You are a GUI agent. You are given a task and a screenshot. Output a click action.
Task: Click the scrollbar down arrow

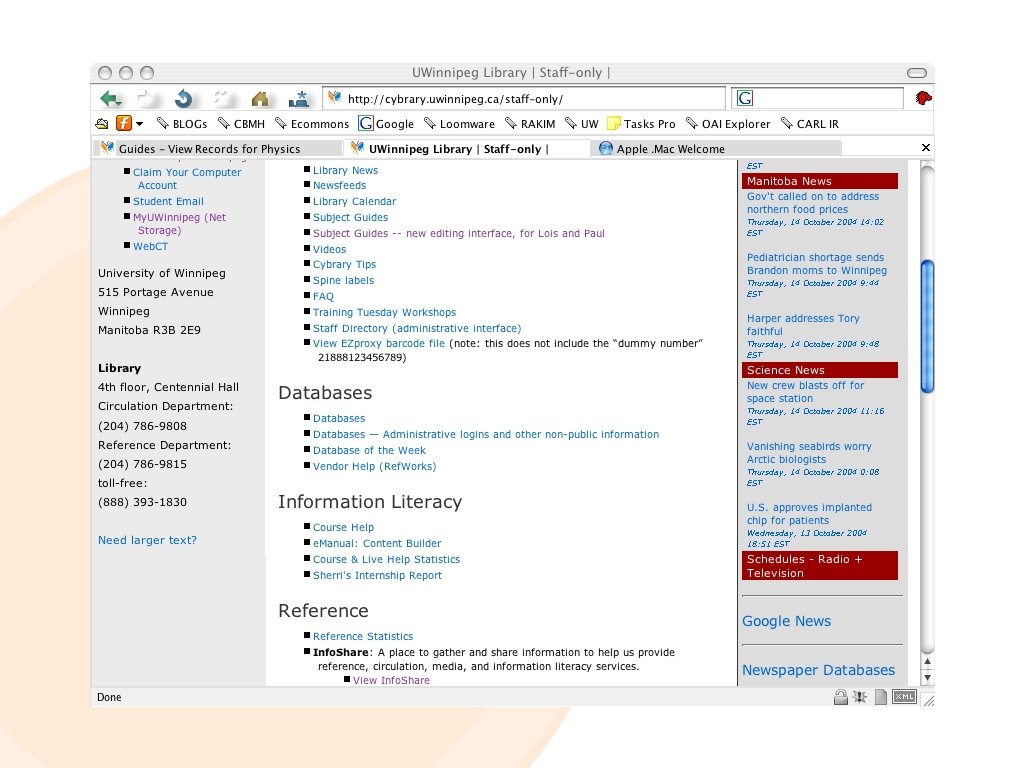(x=927, y=678)
